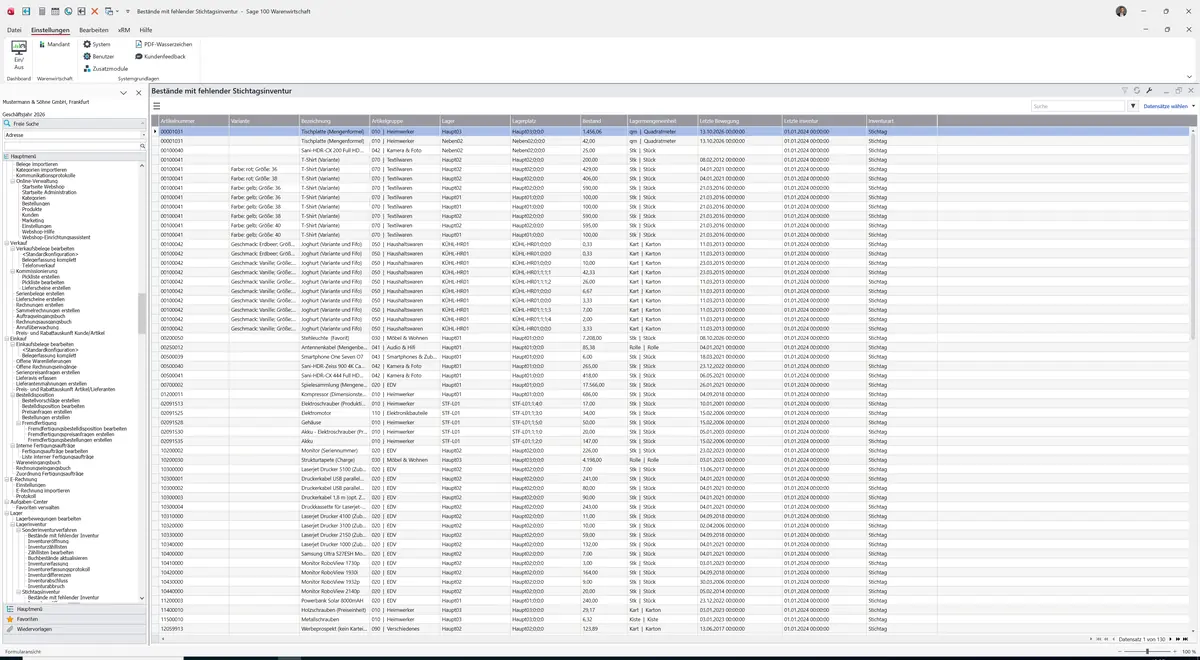The width and height of the screenshot is (1200, 660).
Task: Sort by the Artikelnummer column header
Action: point(194,121)
